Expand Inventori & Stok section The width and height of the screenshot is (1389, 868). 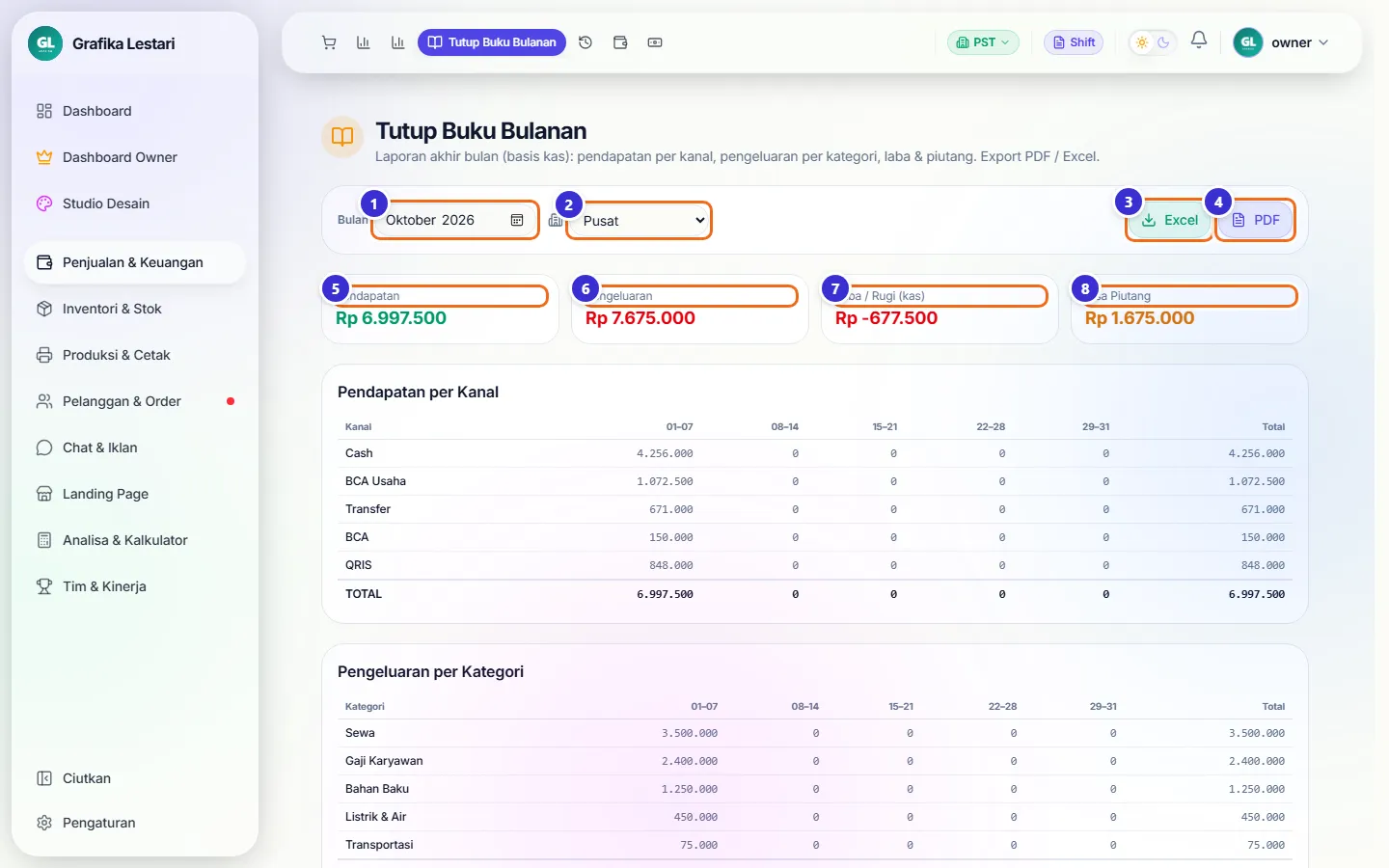(x=135, y=309)
